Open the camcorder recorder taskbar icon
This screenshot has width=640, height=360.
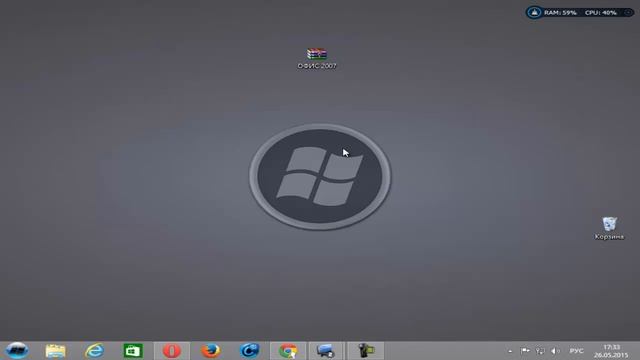click(x=366, y=351)
